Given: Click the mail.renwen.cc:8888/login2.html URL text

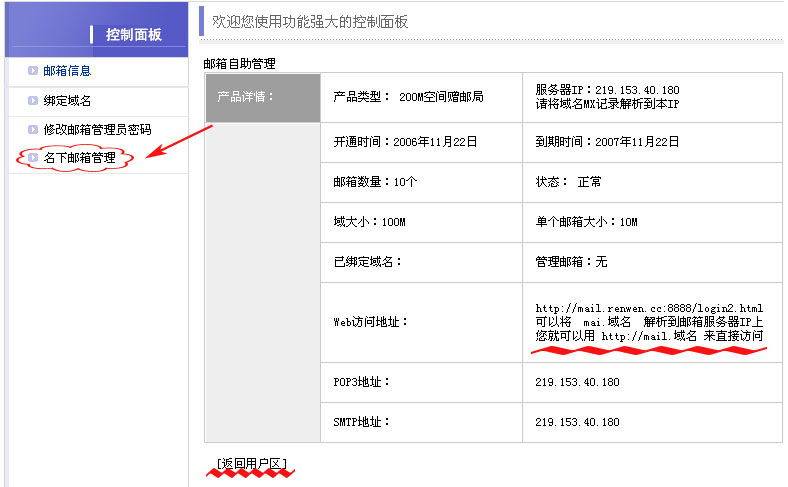Looking at the screenshot, I should 649,308.
